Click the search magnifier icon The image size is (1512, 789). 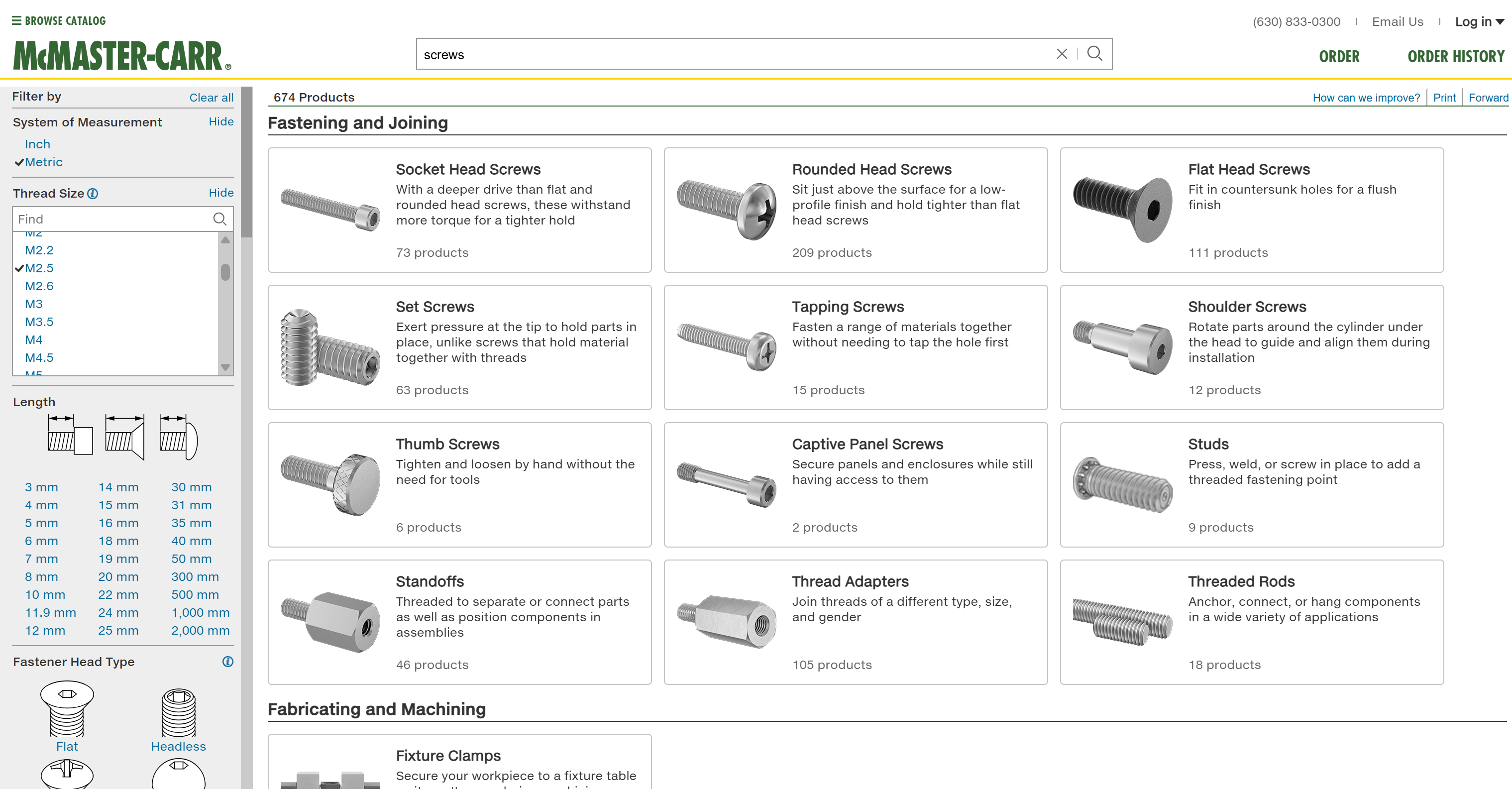(1094, 54)
